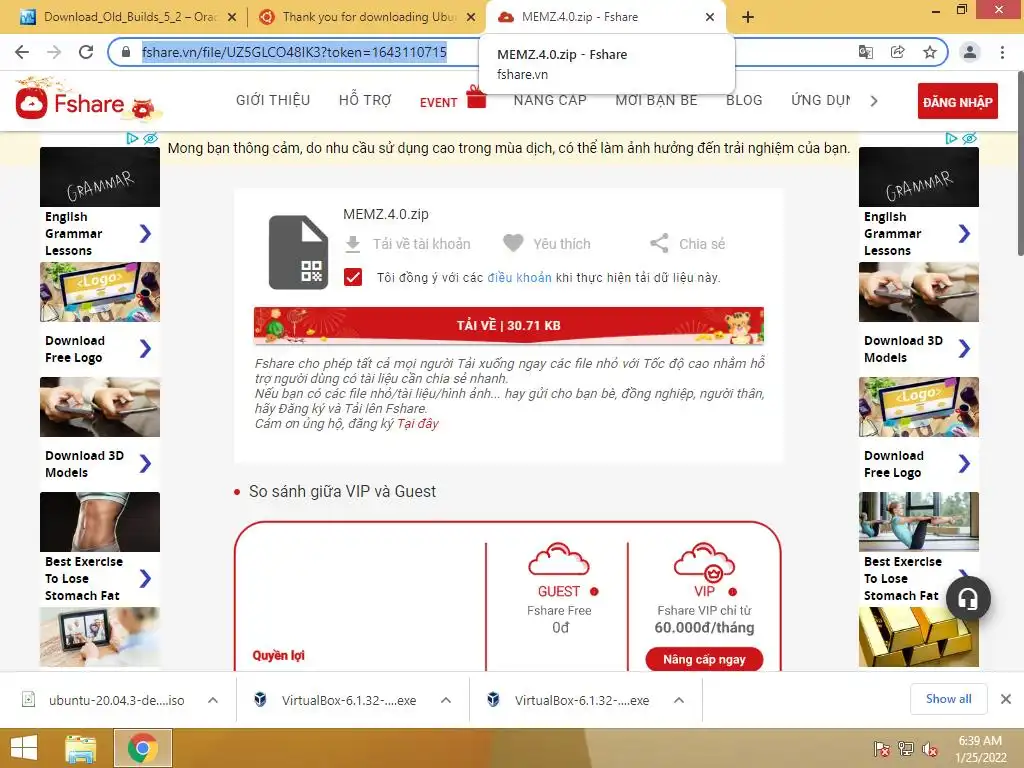1024x768 pixels.
Task: Close the downloads bar
Action: (1006, 699)
